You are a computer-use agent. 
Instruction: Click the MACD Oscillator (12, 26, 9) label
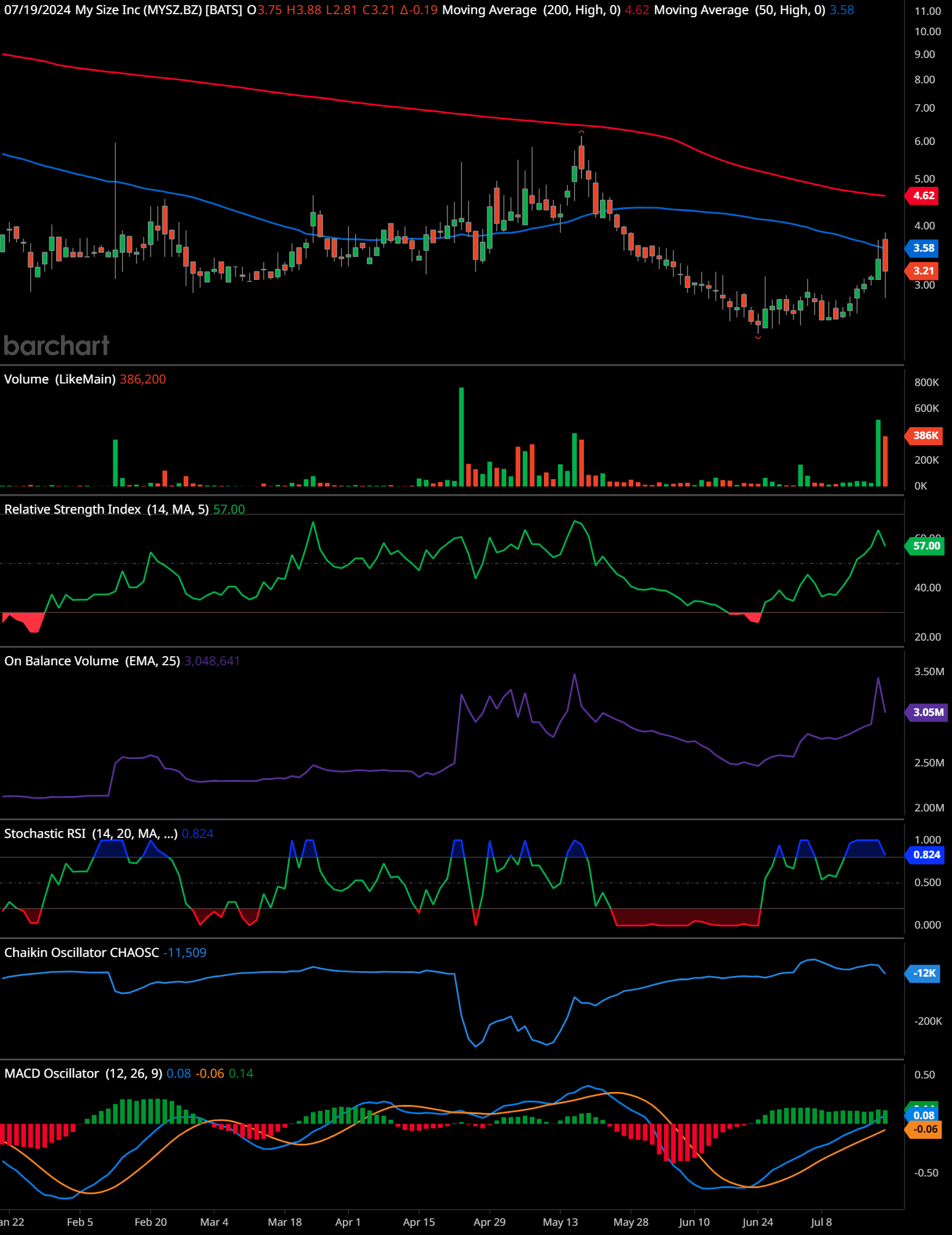[83, 1073]
